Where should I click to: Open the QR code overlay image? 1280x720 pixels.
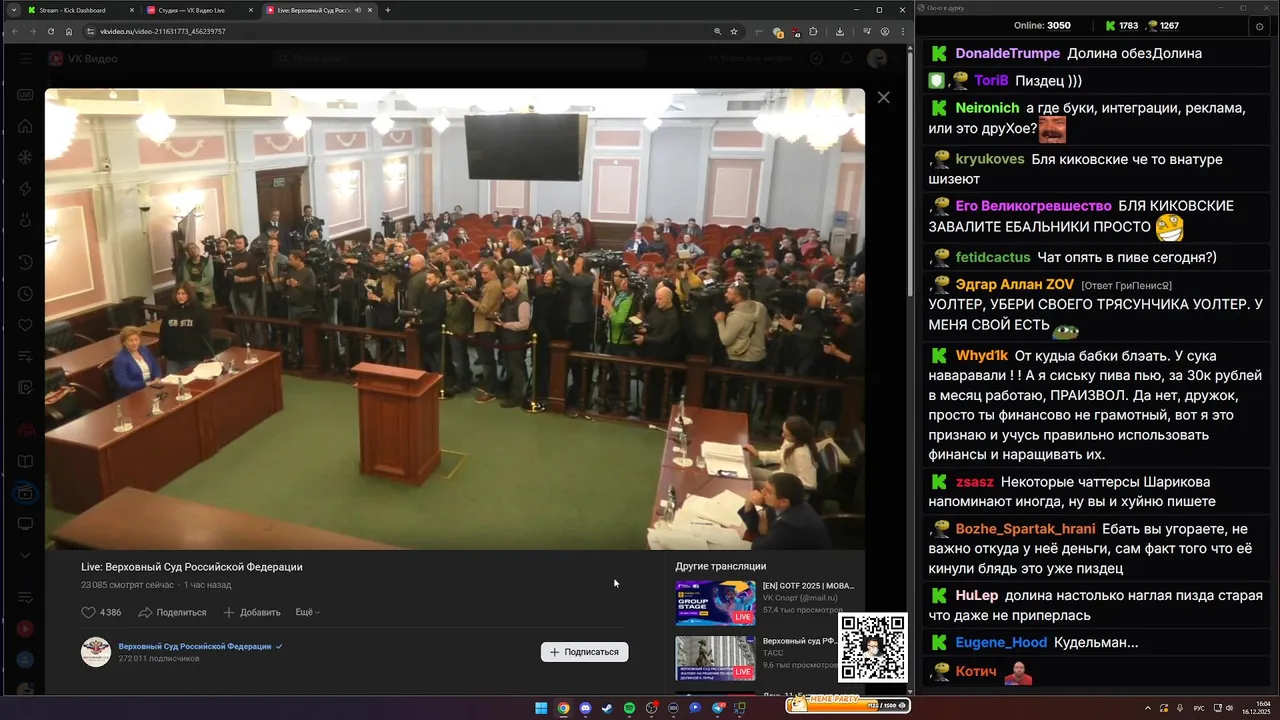[x=872, y=648]
